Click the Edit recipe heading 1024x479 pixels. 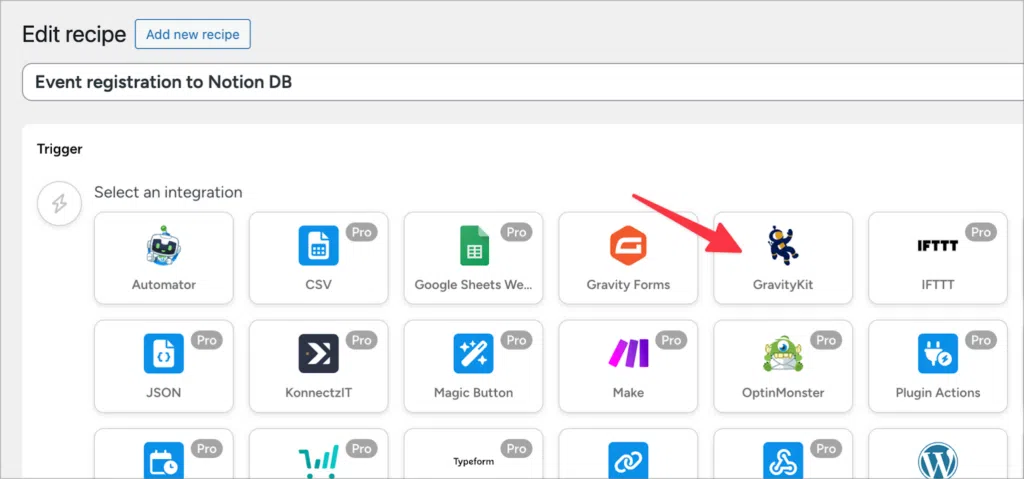pos(74,34)
